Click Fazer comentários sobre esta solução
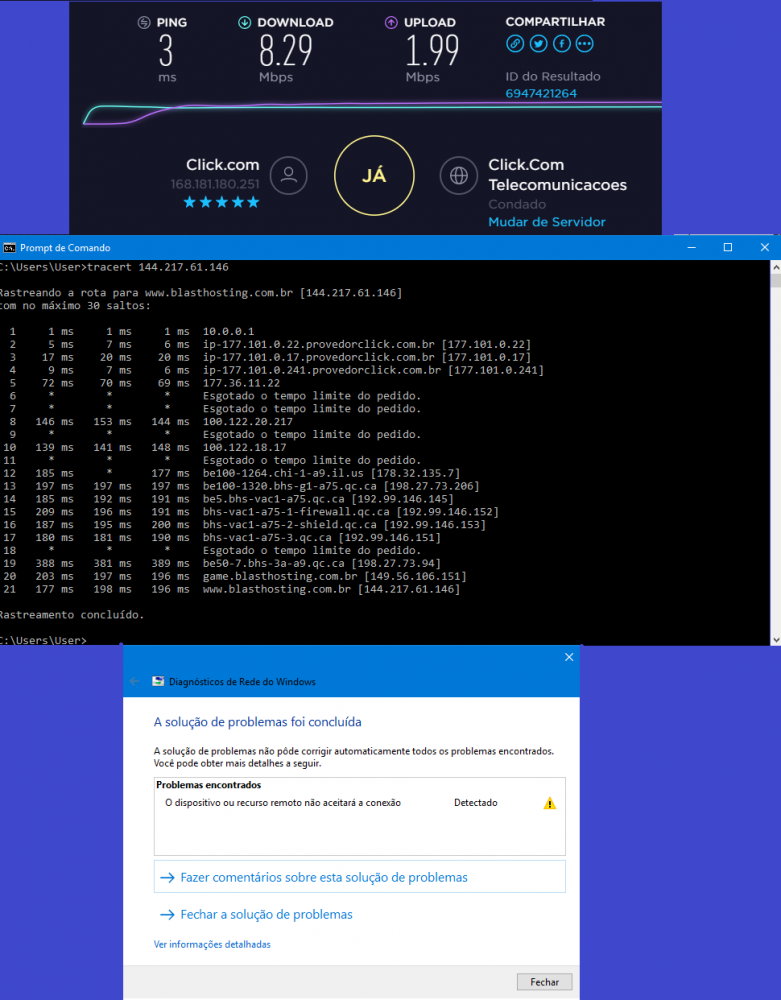The height and width of the screenshot is (1000, 781). (323, 877)
